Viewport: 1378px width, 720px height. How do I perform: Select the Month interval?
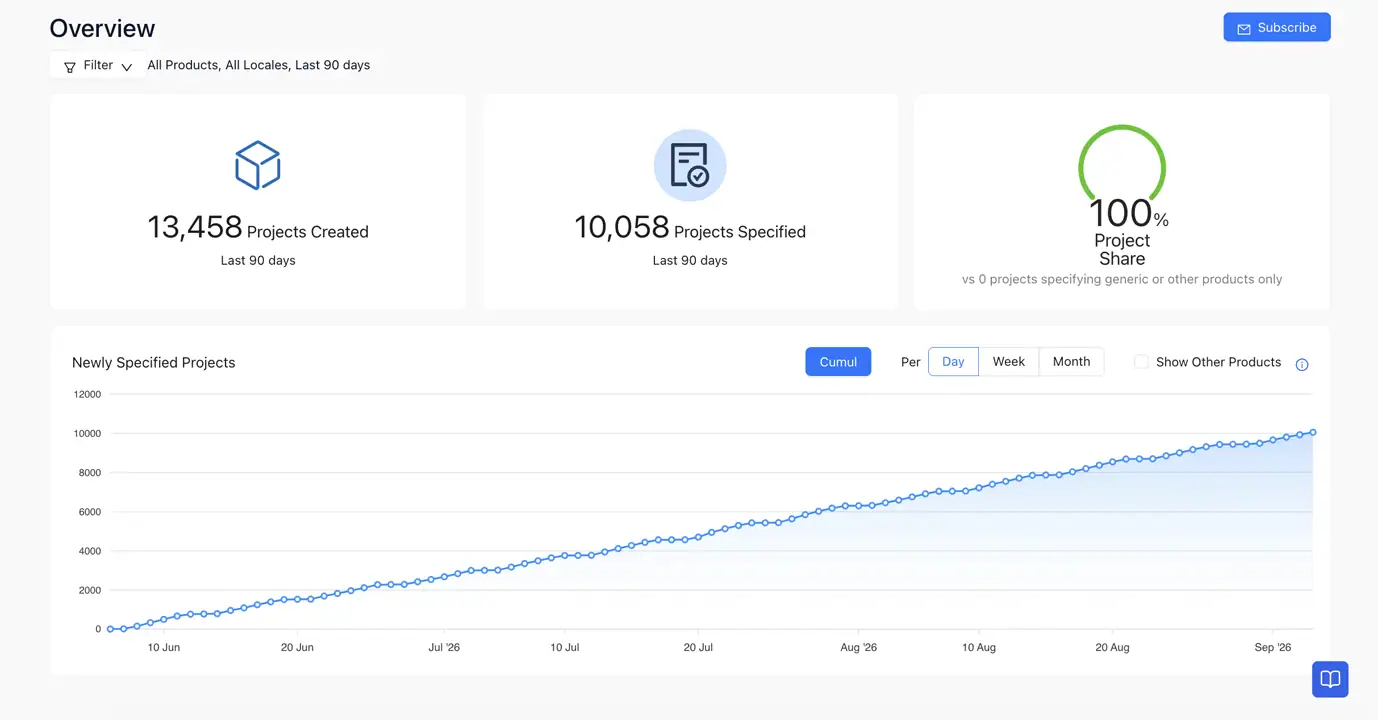[1071, 361]
